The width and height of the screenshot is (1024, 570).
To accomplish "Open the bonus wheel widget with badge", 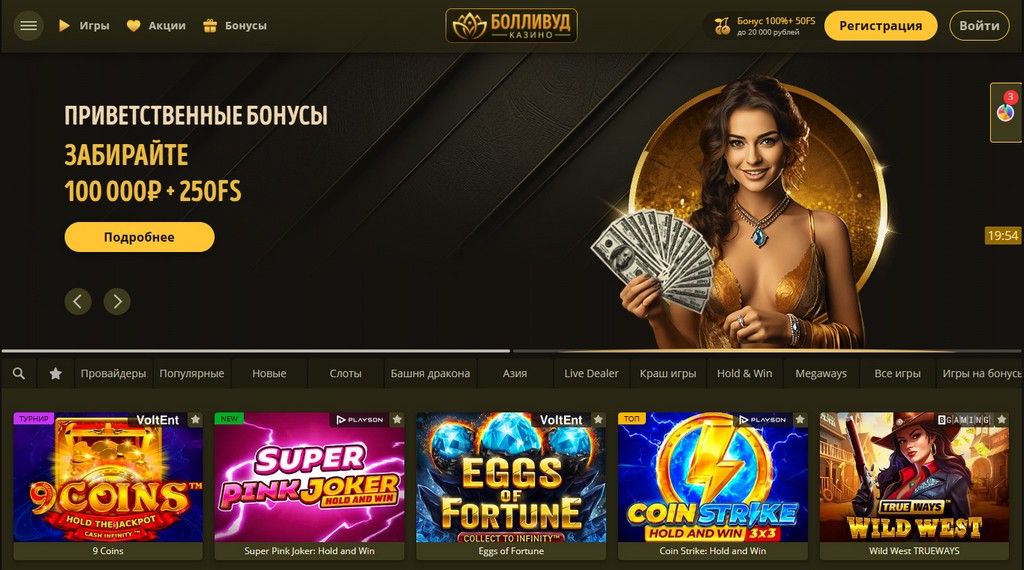I will (1006, 112).
